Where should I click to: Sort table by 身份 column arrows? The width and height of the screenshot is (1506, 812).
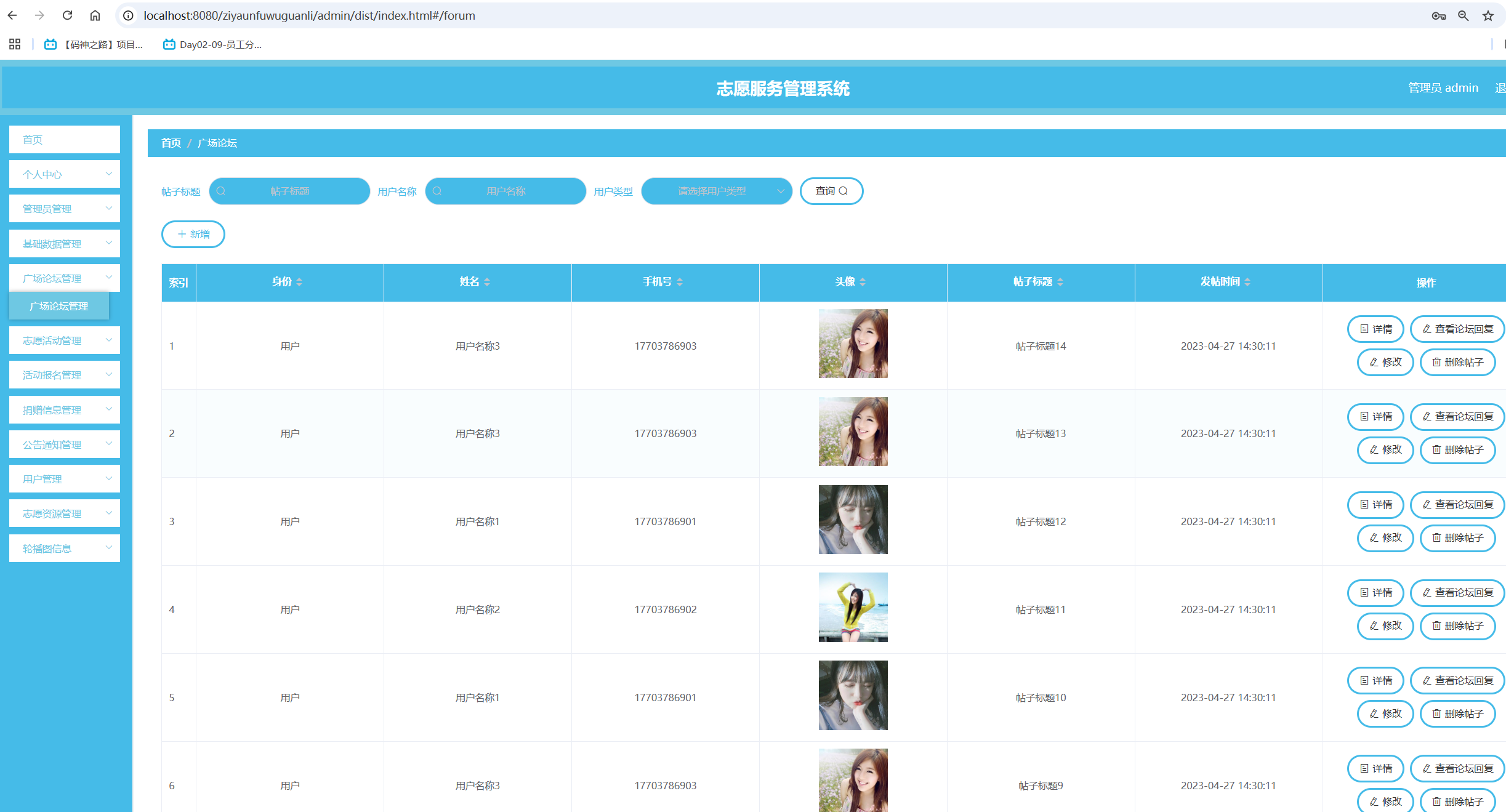[x=299, y=282]
